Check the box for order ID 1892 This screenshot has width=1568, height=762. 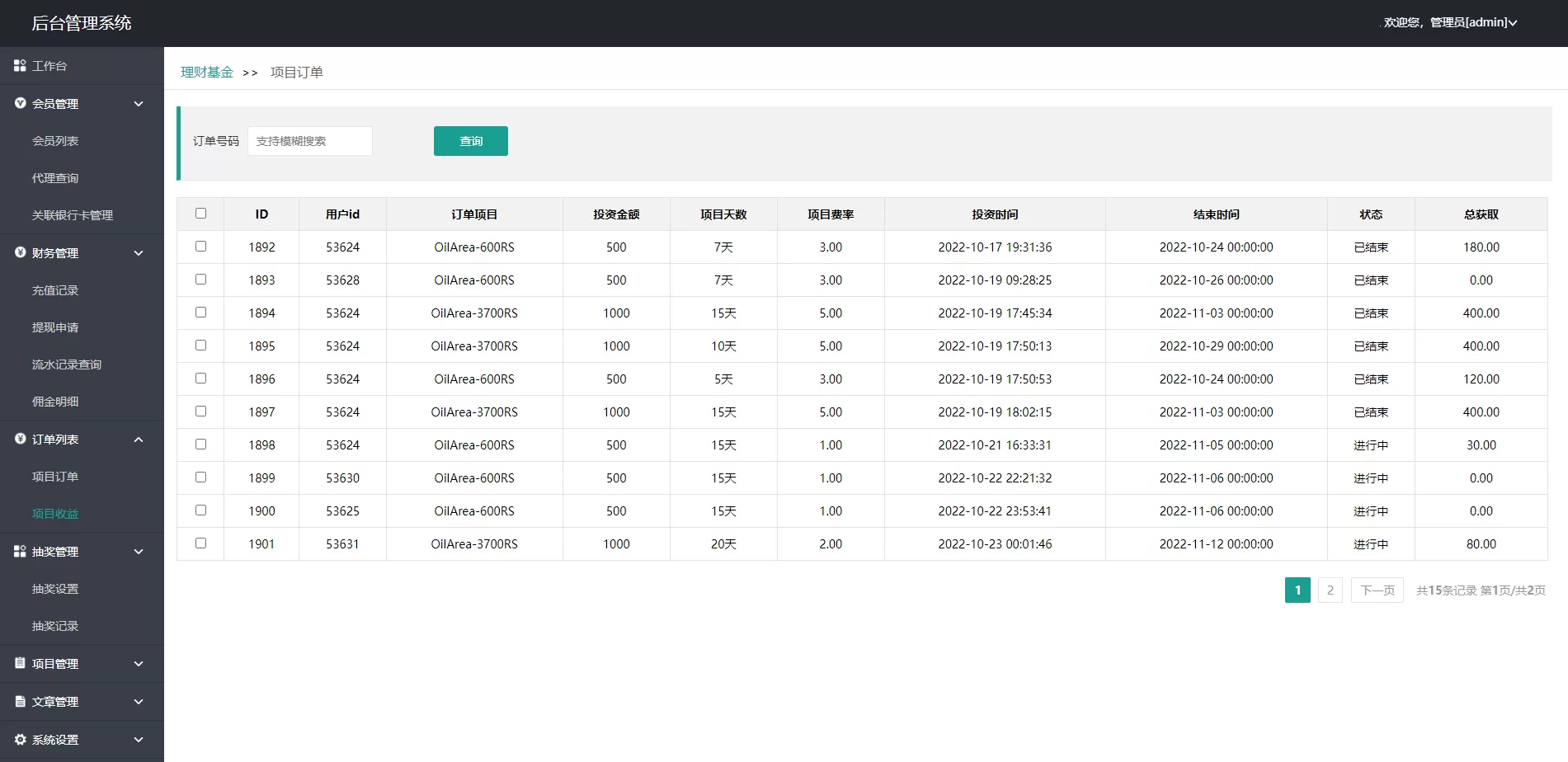pos(200,247)
